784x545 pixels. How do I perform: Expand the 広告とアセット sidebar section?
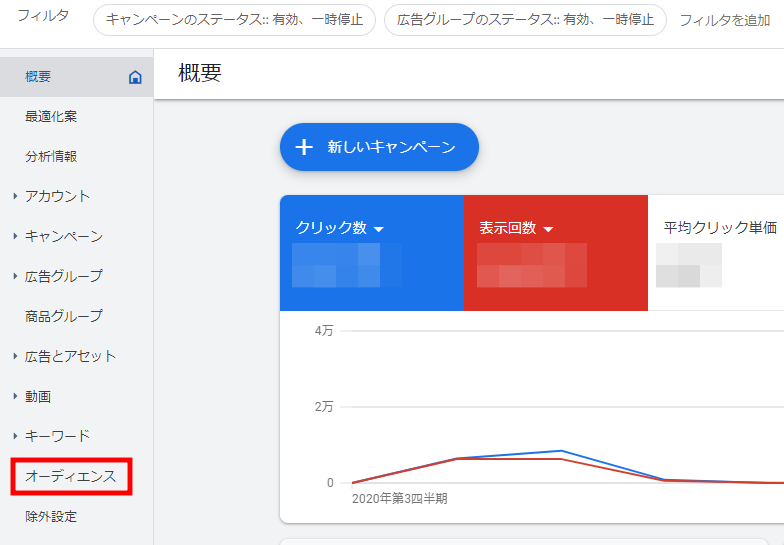tap(15, 356)
